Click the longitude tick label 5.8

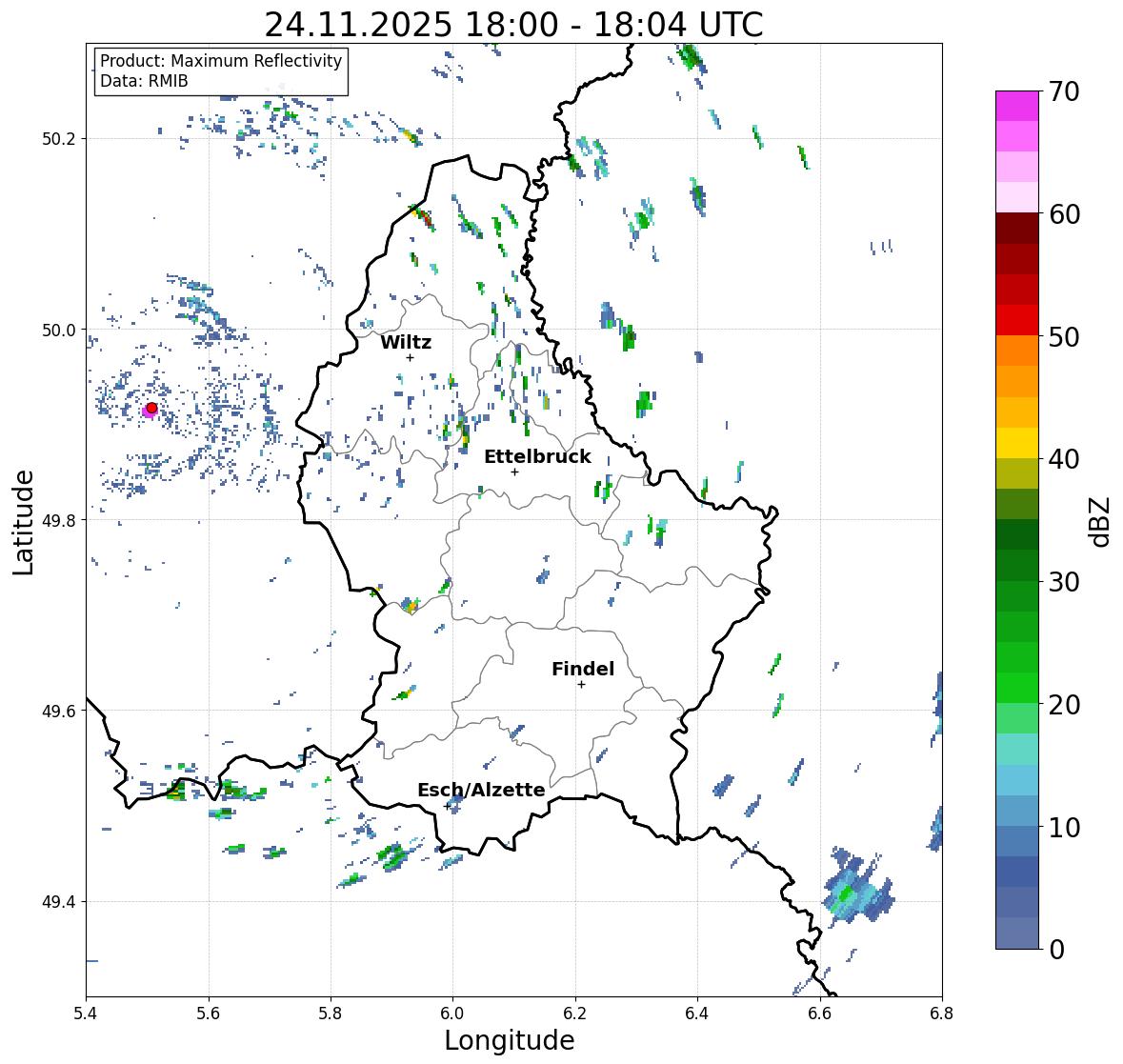click(331, 1013)
